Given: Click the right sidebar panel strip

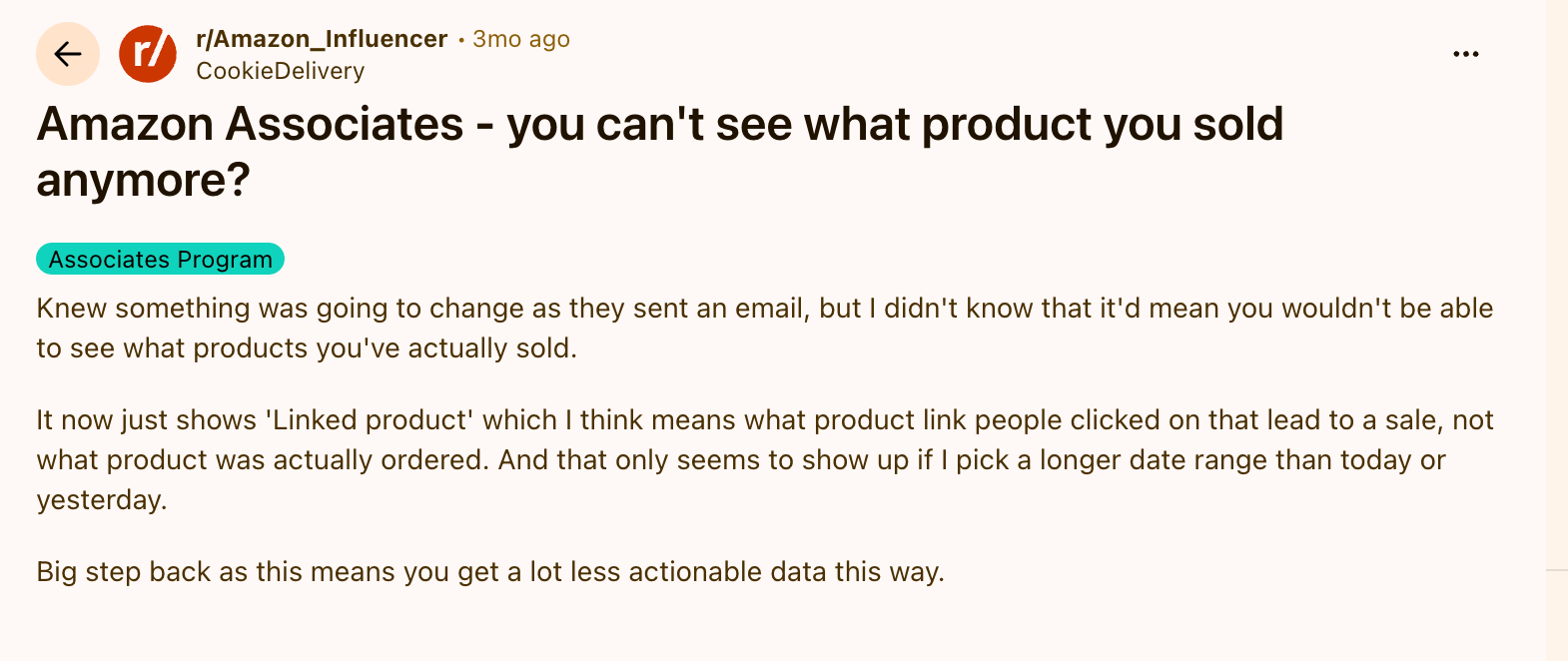Looking at the screenshot, I should (x=1557, y=330).
